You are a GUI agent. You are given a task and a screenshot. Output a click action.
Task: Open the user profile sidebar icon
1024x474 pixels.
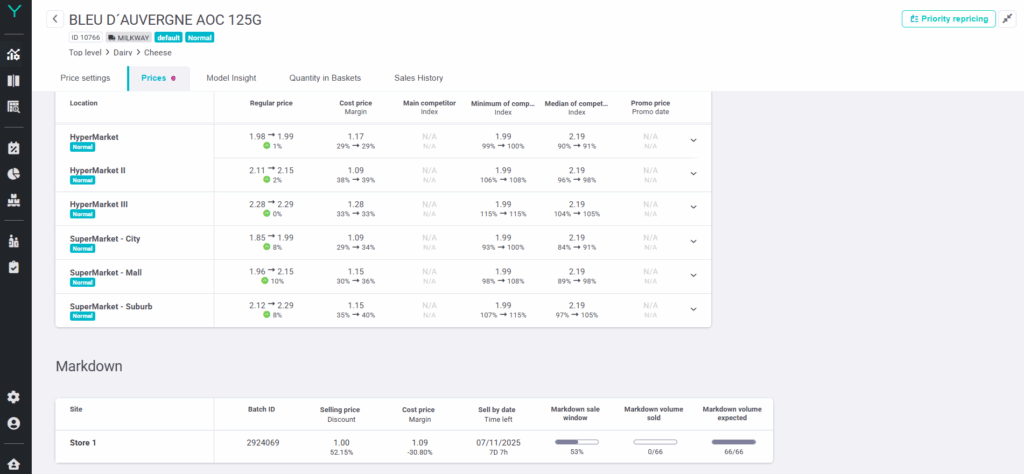14,423
